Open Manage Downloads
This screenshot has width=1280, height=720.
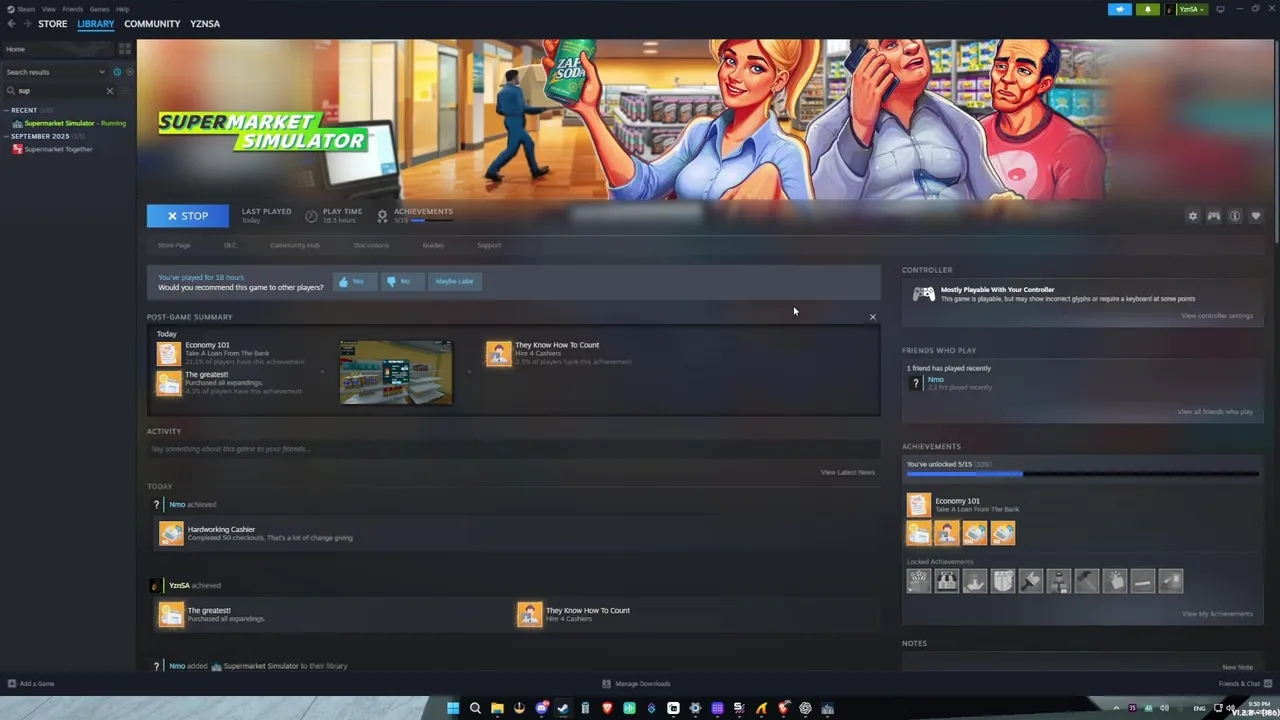pyautogui.click(x=636, y=684)
